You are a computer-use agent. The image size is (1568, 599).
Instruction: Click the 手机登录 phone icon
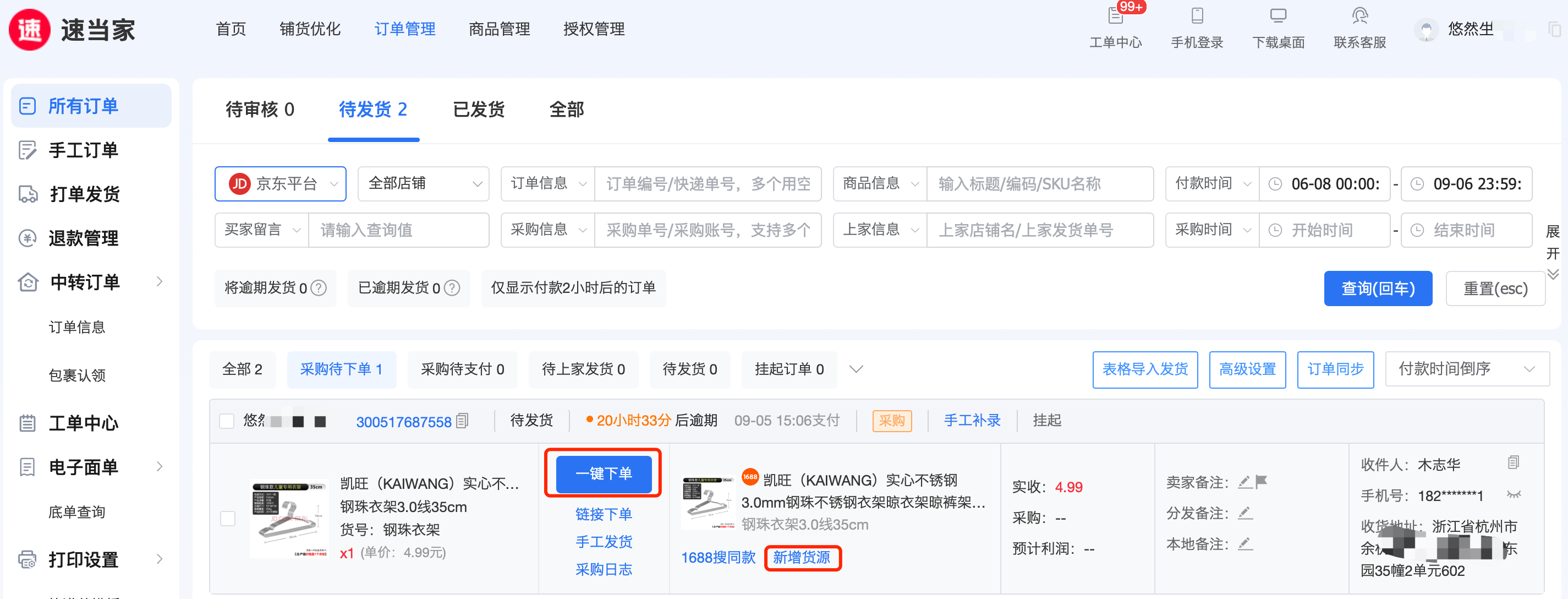[x=1197, y=16]
